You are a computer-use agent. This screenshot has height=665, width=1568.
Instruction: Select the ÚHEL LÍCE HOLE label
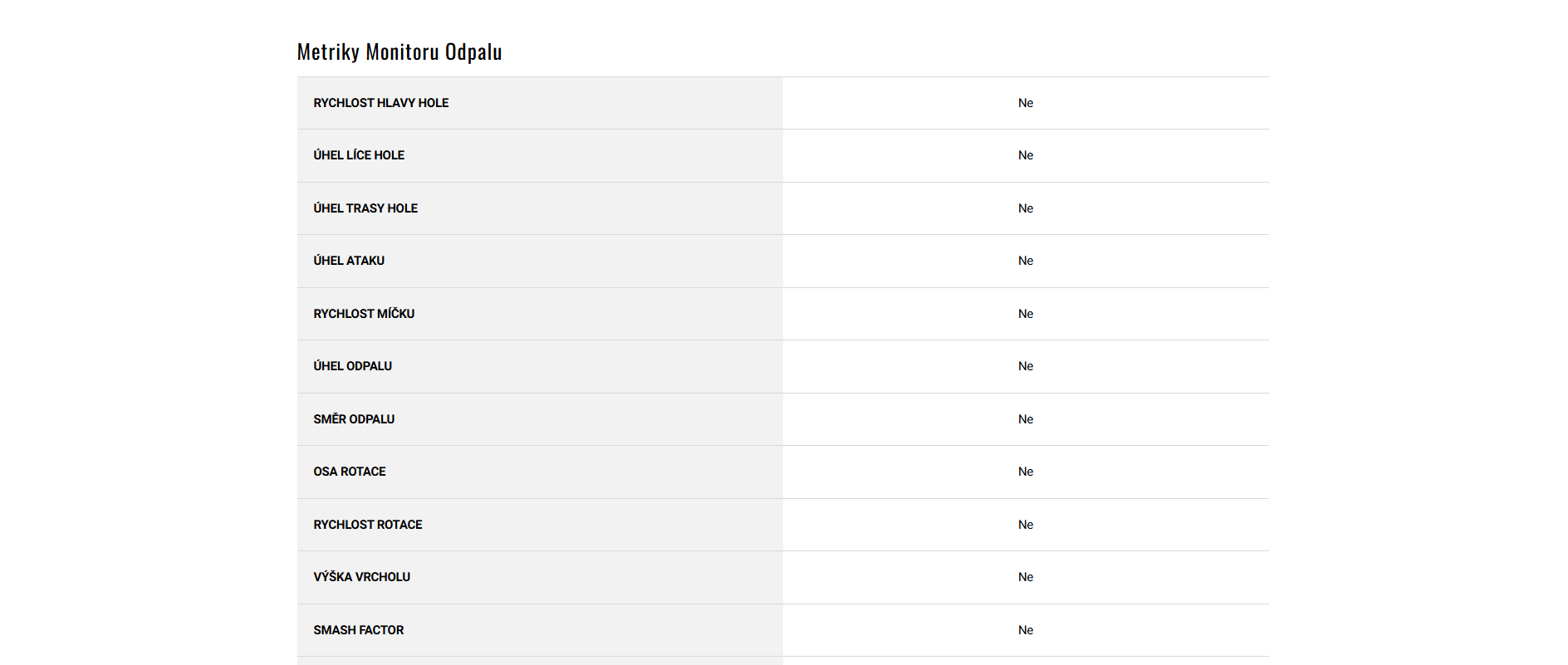point(359,155)
